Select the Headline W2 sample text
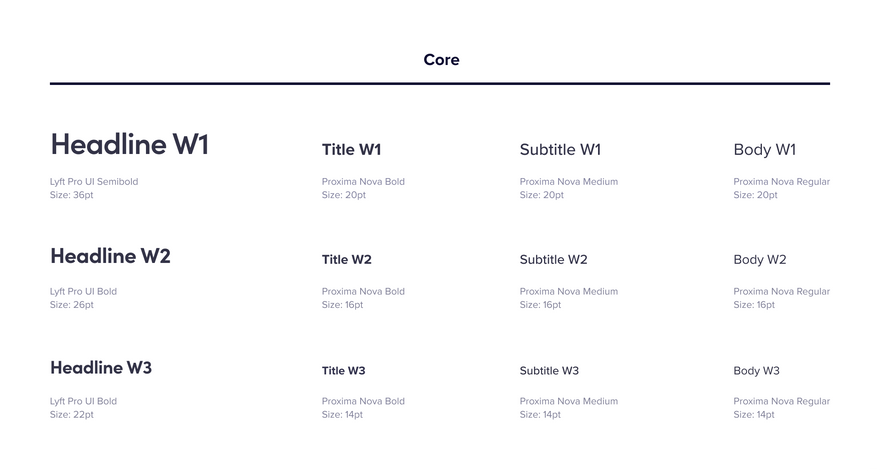 (111, 256)
